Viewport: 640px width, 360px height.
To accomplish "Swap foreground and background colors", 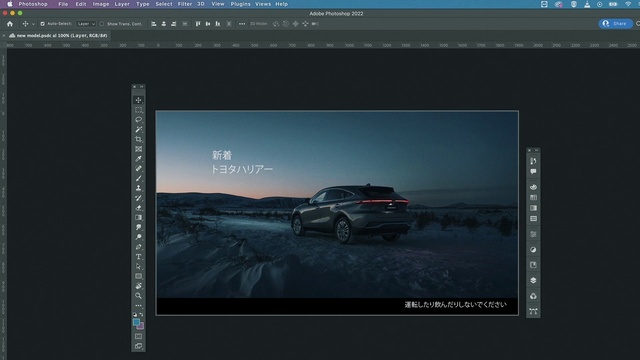I will click(142, 315).
